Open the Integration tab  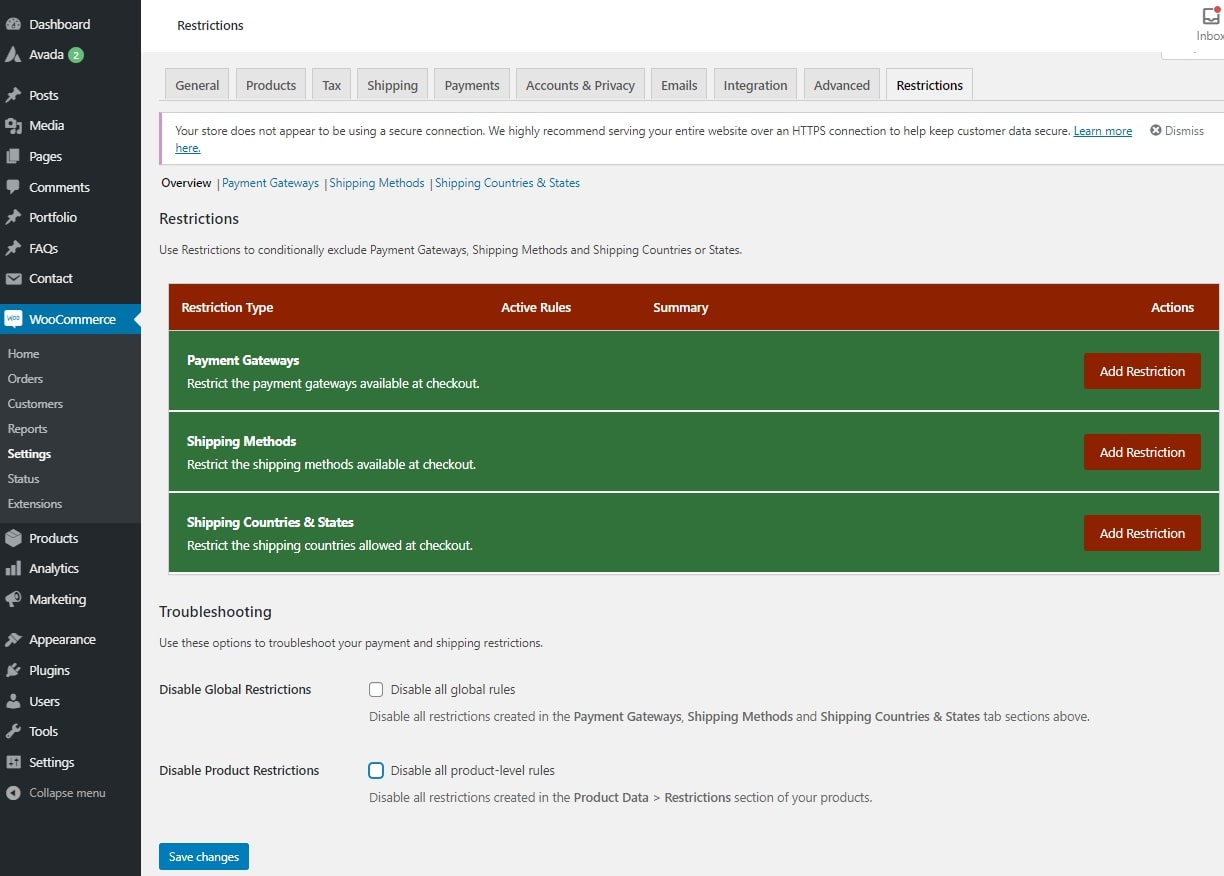(755, 85)
